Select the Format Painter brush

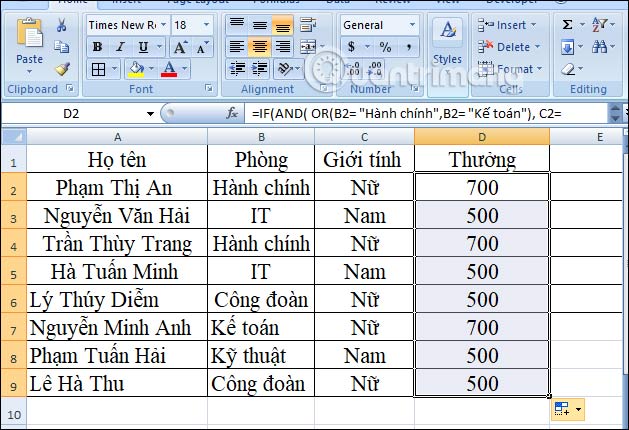click(62, 69)
